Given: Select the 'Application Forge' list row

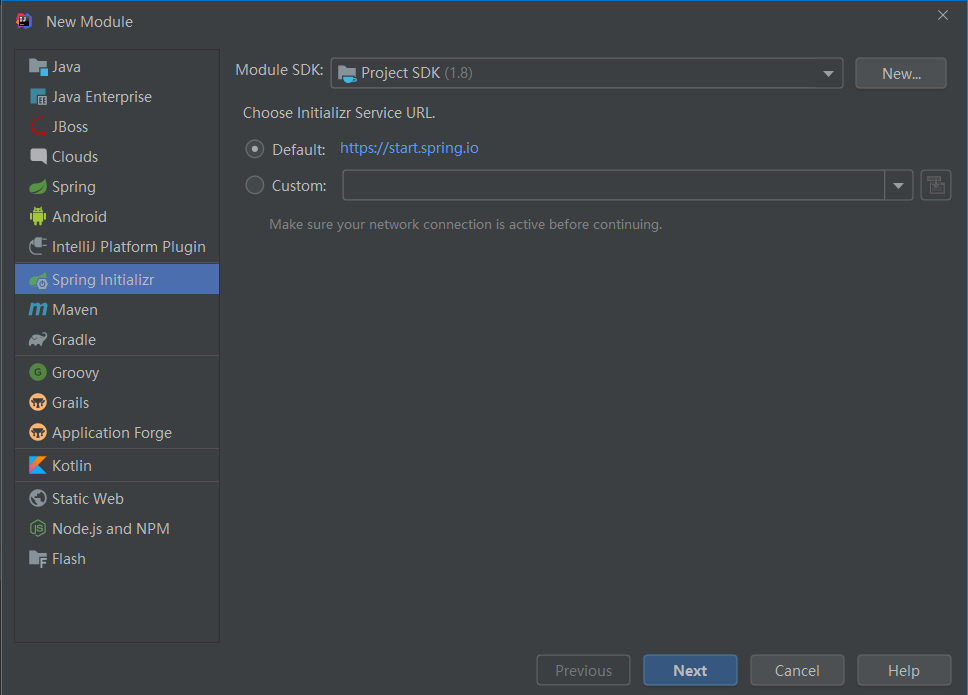Looking at the screenshot, I should 117,433.
